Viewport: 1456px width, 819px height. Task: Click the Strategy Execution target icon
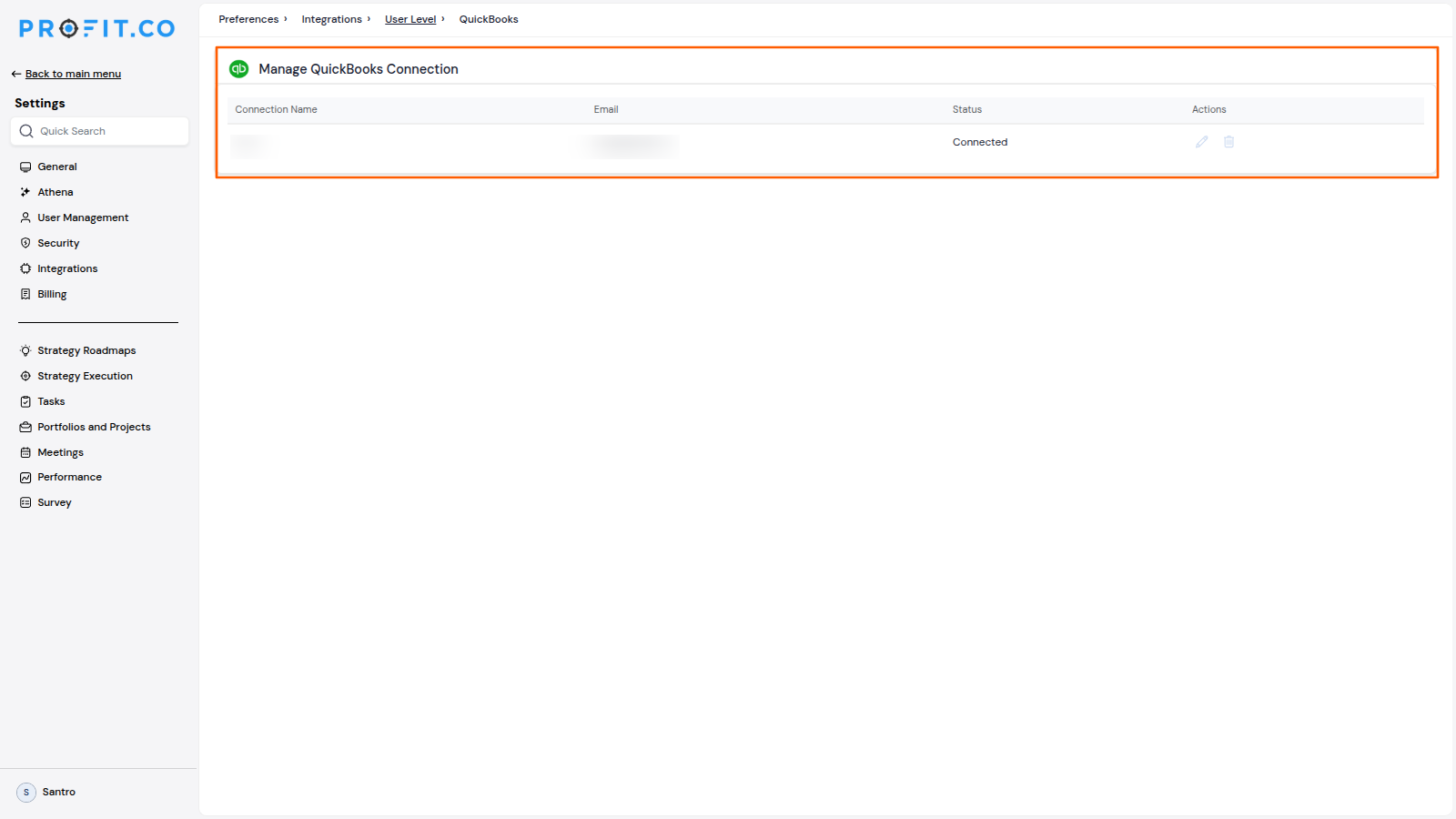coord(25,376)
